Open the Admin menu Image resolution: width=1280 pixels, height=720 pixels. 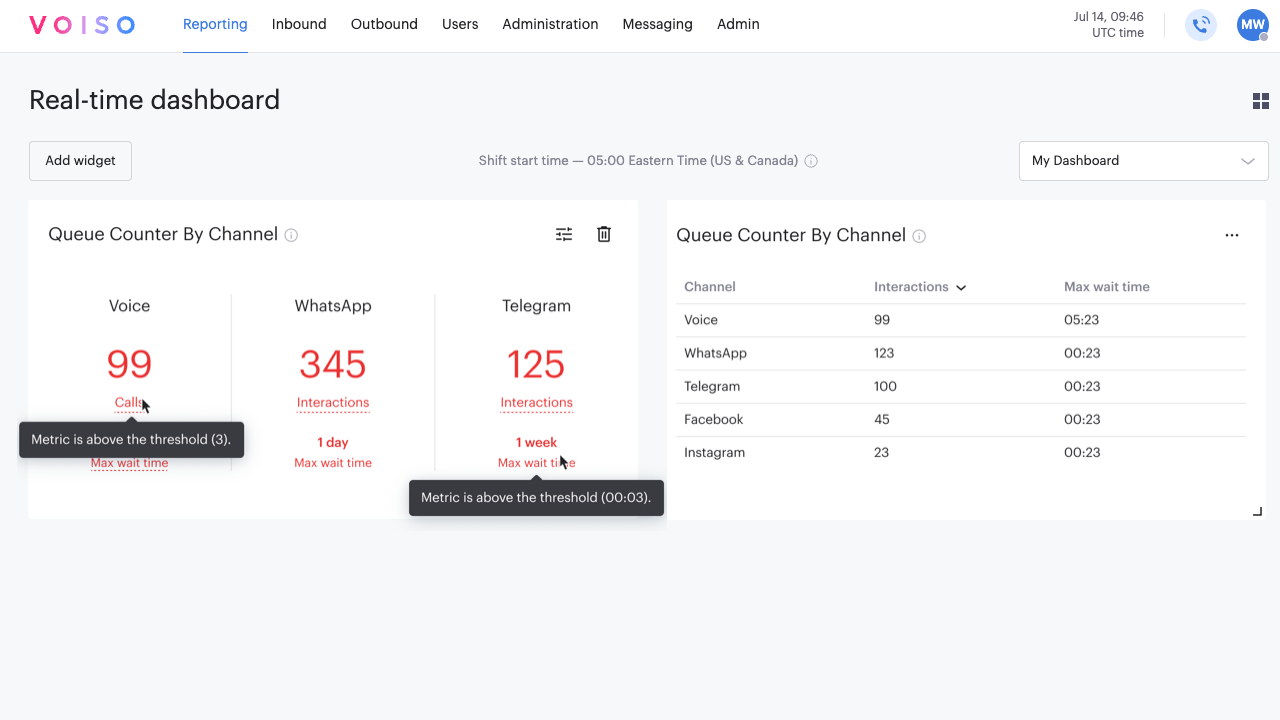coord(738,24)
